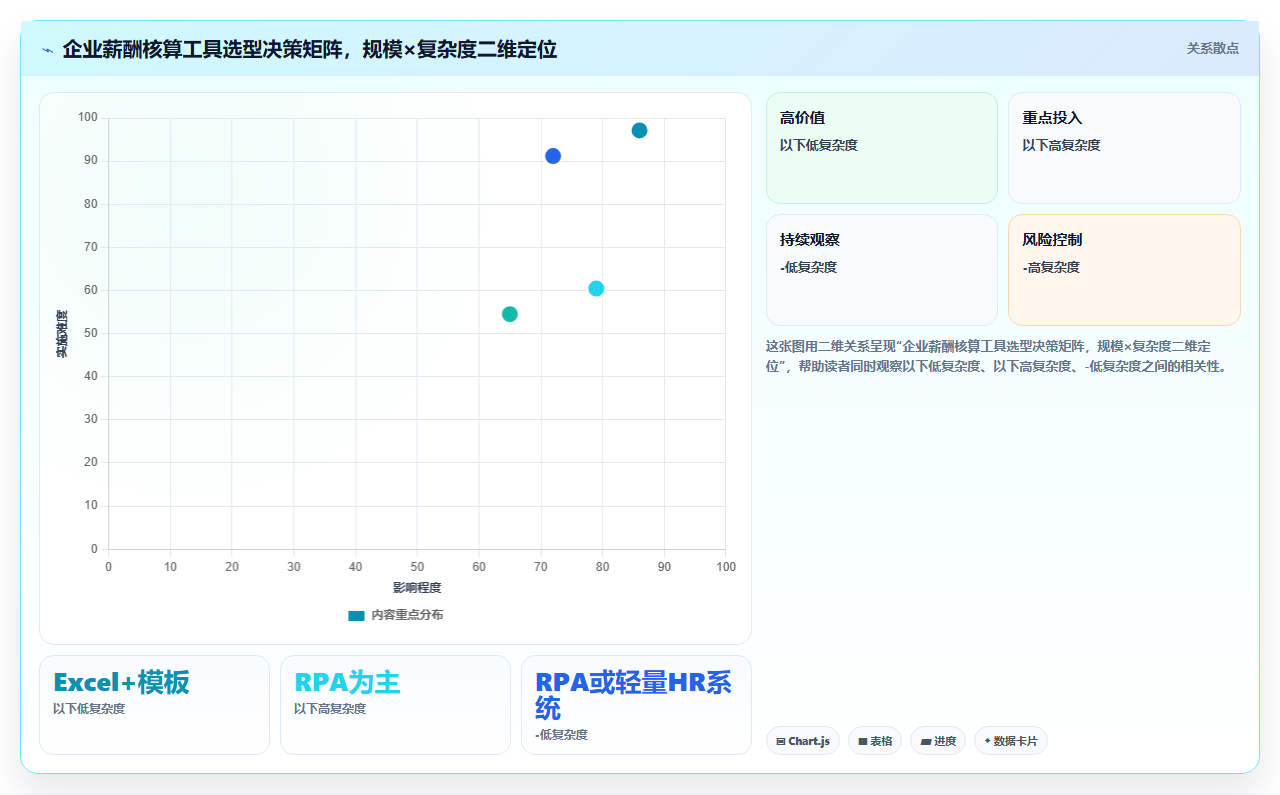The image size is (1280, 795).
Task: Click the 表格 tag icon
Action: click(862, 742)
